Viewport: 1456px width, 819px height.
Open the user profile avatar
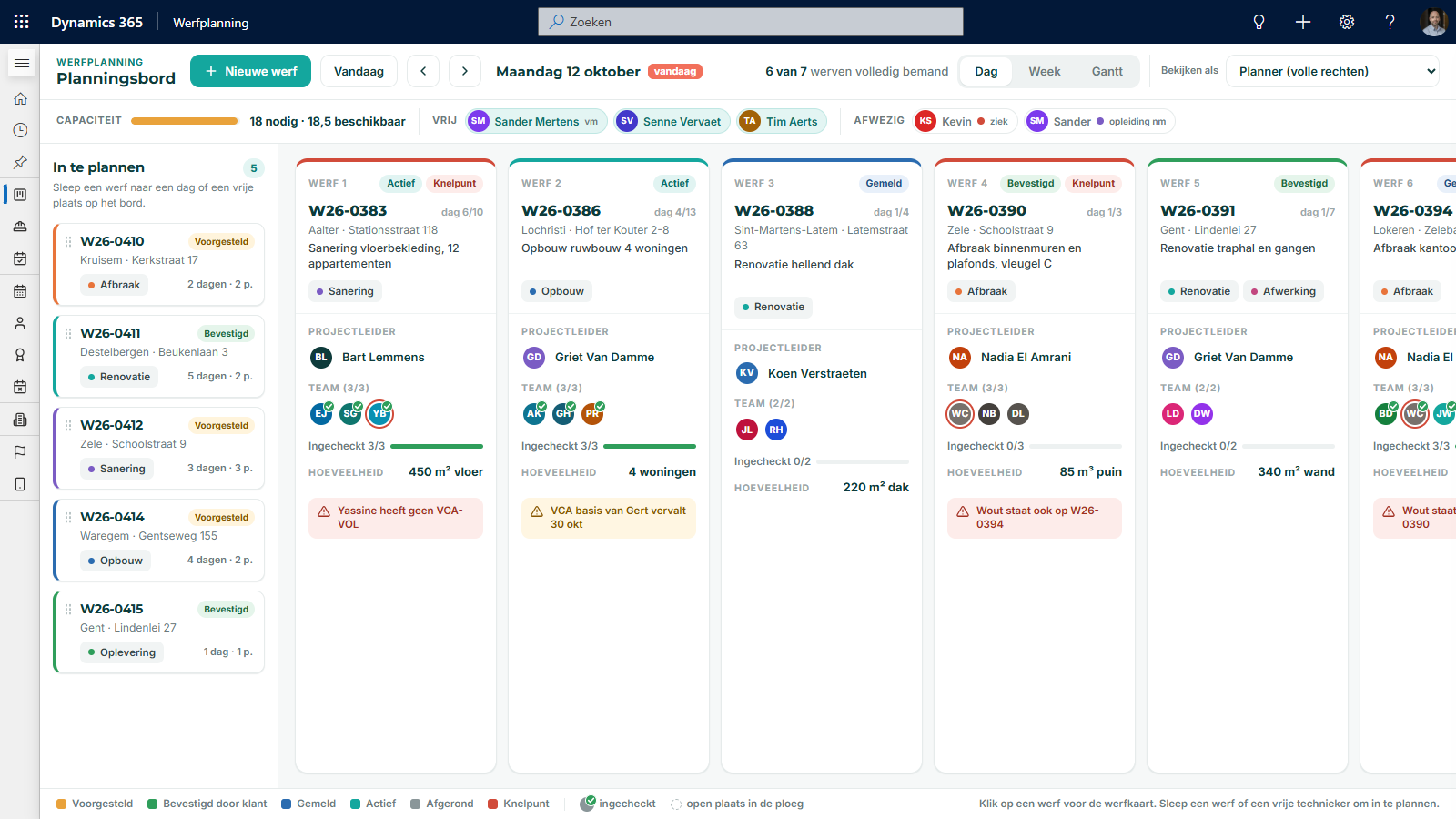(x=1433, y=22)
